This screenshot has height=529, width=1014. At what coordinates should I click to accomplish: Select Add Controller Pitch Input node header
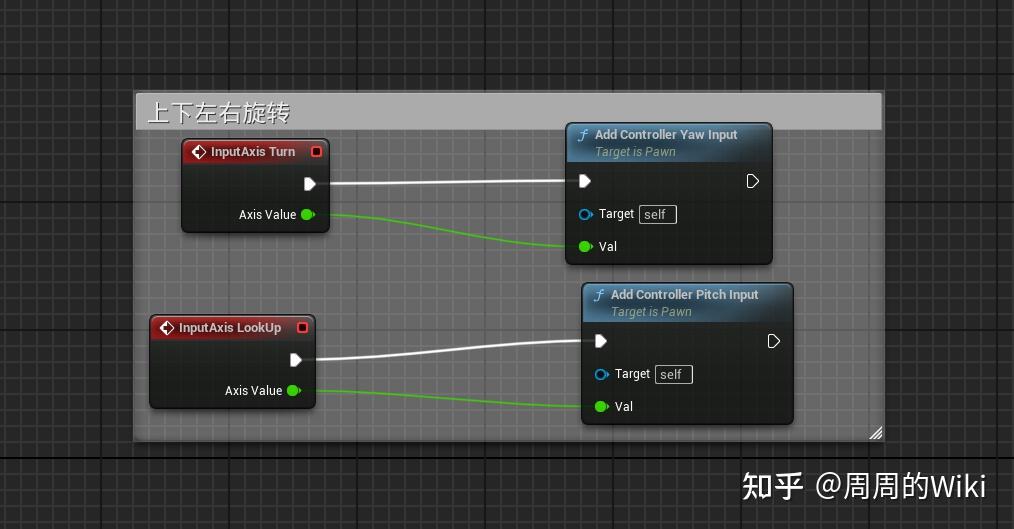[687, 303]
